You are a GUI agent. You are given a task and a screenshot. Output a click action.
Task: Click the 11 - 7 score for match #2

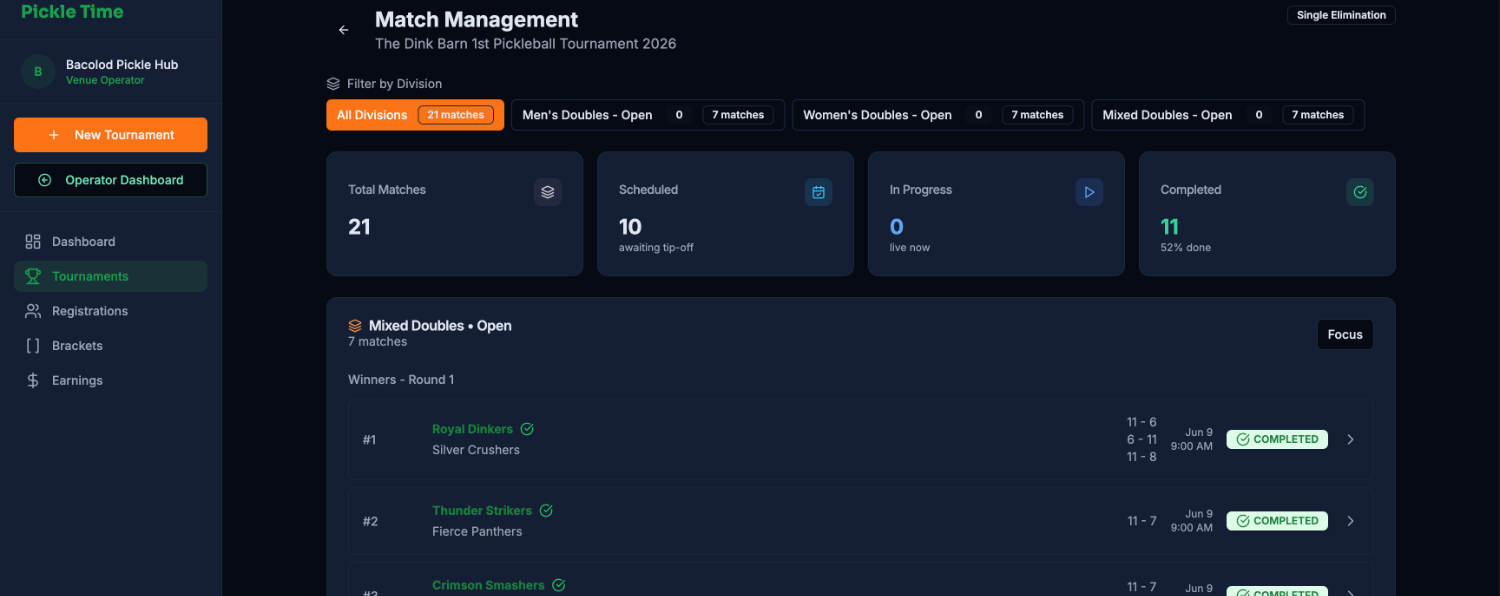(1142, 521)
